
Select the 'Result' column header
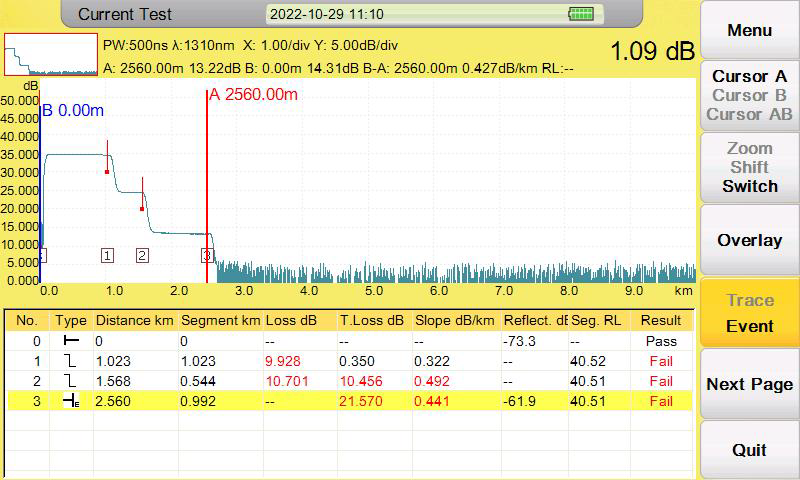click(661, 320)
